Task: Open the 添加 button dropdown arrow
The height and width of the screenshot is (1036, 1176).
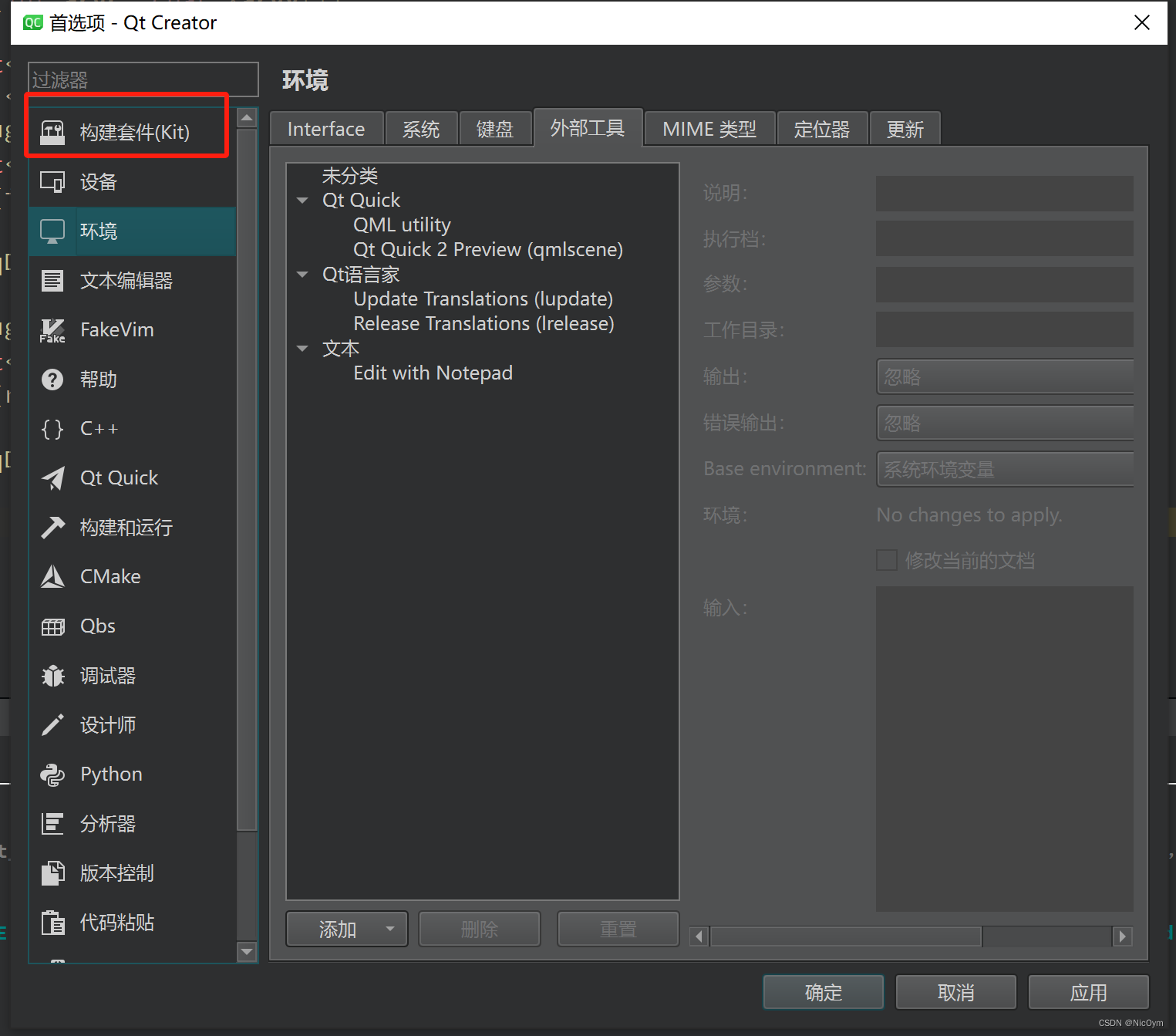Action: 390,929
